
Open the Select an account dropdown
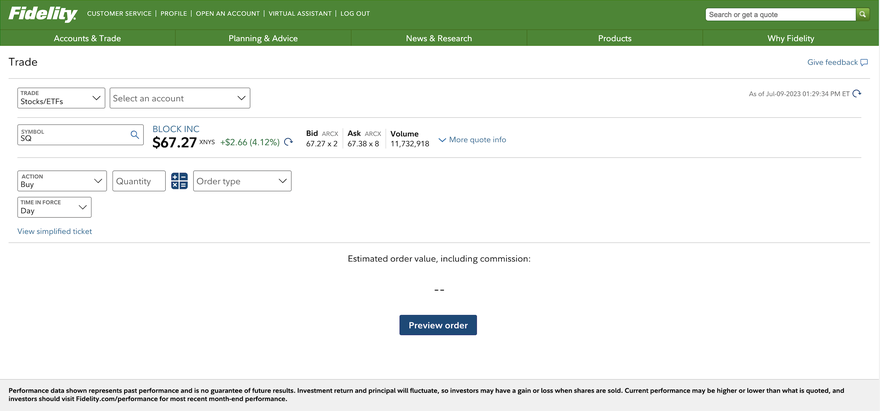click(x=180, y=98)
